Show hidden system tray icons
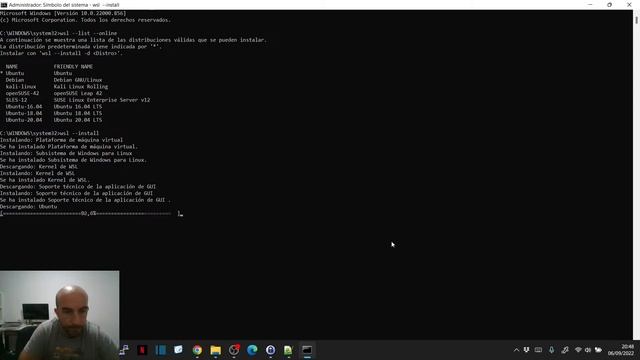The width and height of the screenshot is (640, 360). (x=516, y=350)
